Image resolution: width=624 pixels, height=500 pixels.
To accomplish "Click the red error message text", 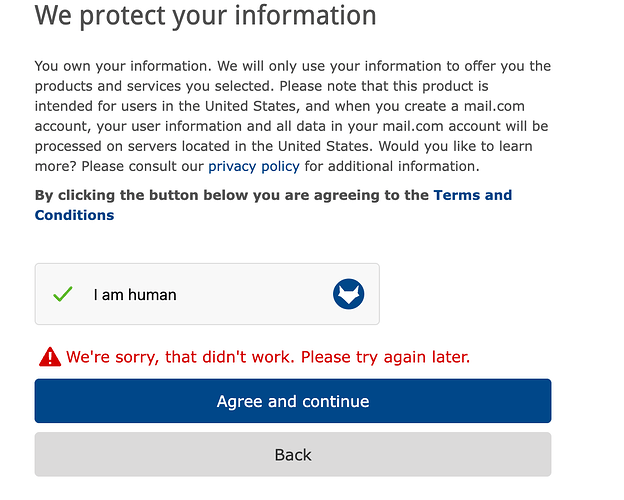I will point(268,357).
